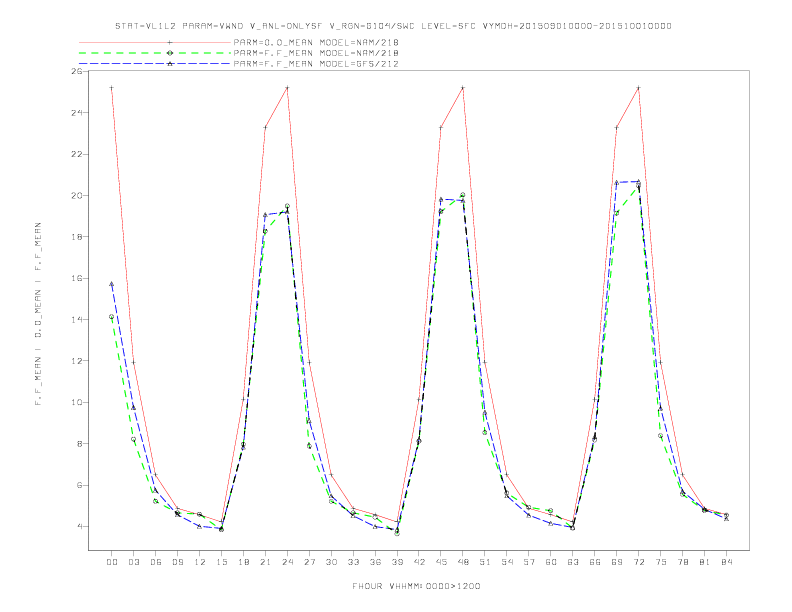Click x-axis tick label 69
The image size is (792, 612).
coord(617,562)
